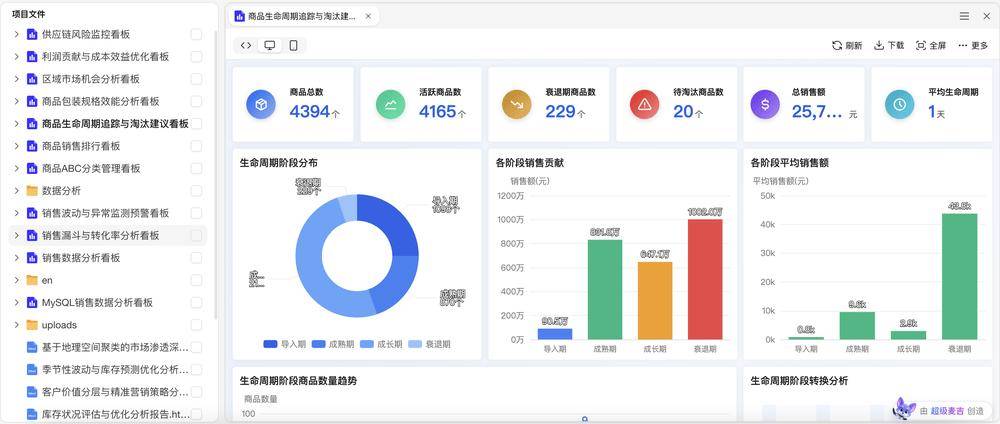Click the 总销售额 purple dollar icon

[765, 103]
